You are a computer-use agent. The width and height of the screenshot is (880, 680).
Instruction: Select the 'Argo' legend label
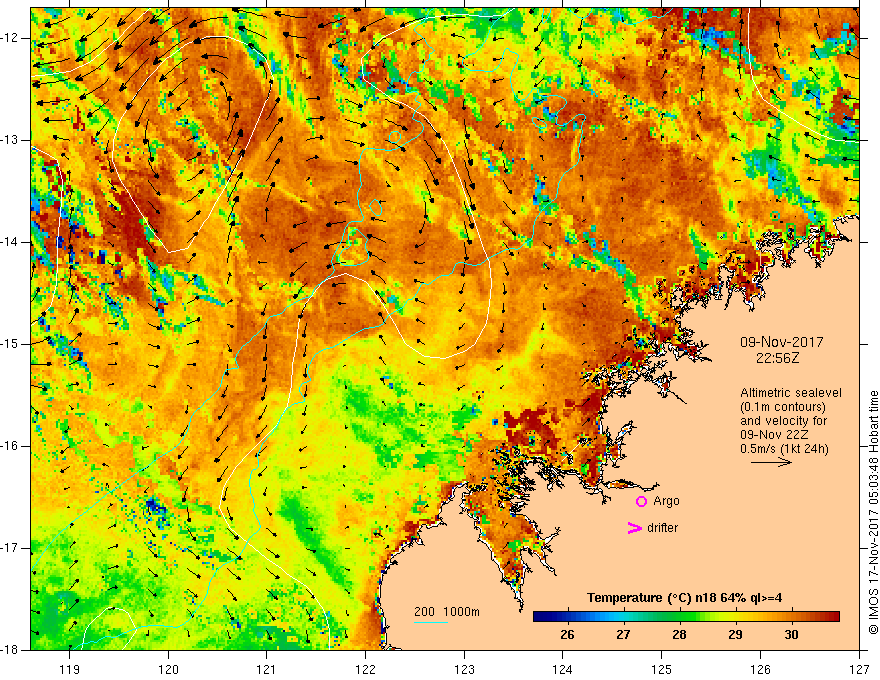(666, 501)
